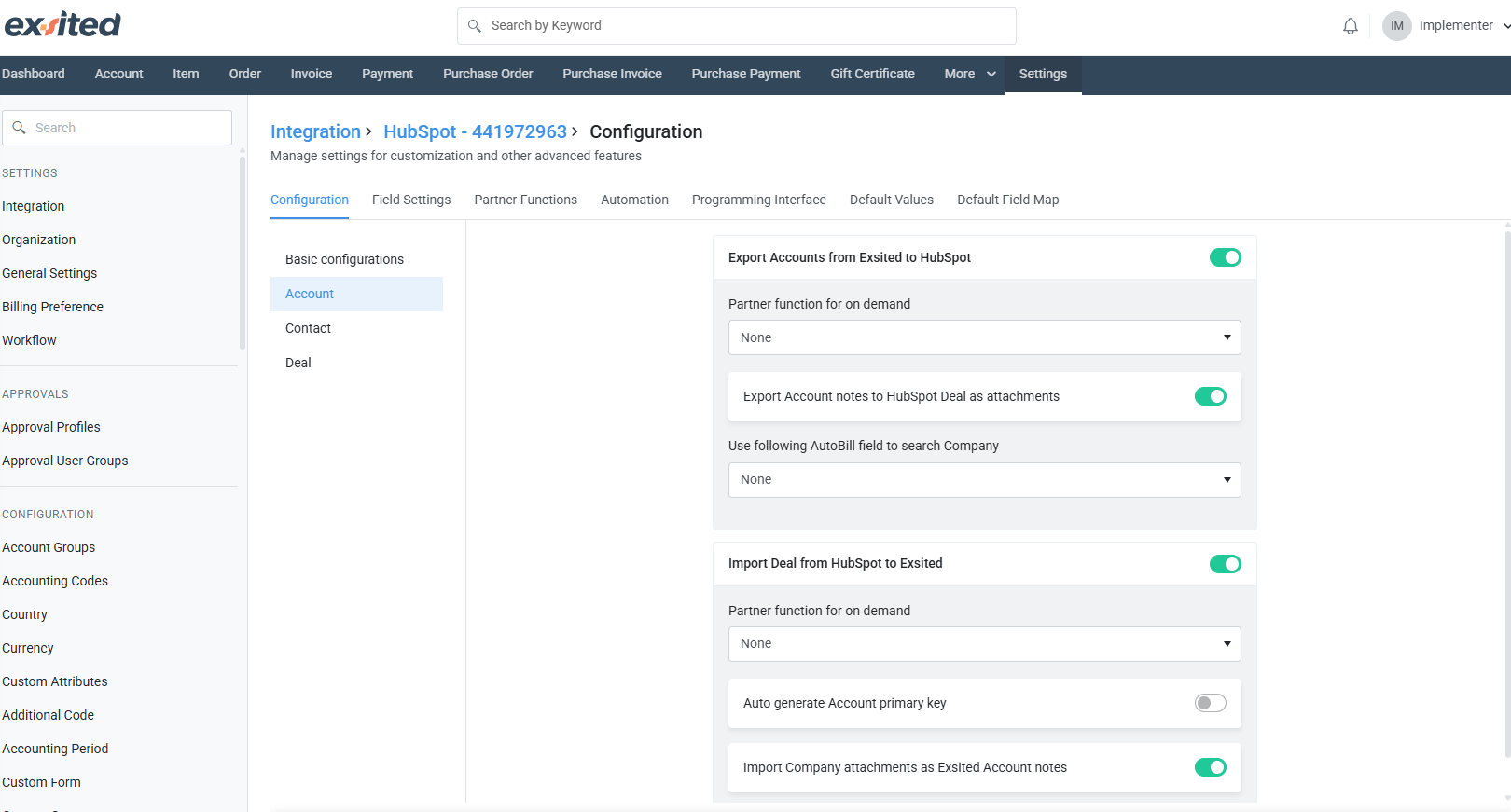This screenshot has width=1511, height=812.
Task: Expand the More navigation menu
Action: click(970, 75)
